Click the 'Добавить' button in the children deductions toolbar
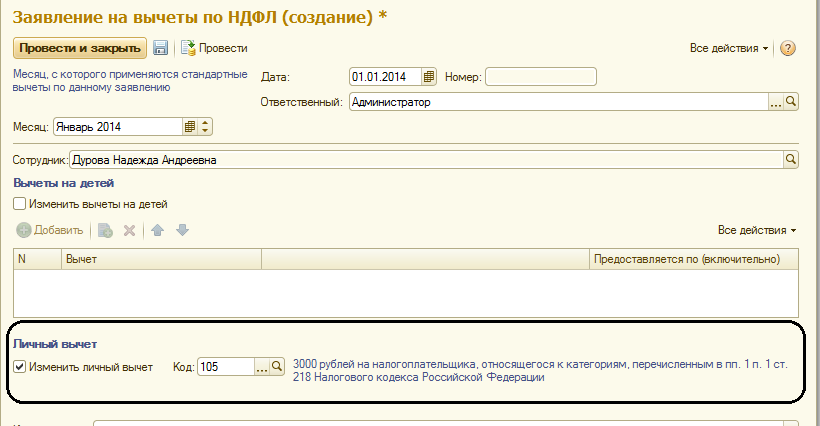This screenshot has width=820, height=426. tap(50, 230)
